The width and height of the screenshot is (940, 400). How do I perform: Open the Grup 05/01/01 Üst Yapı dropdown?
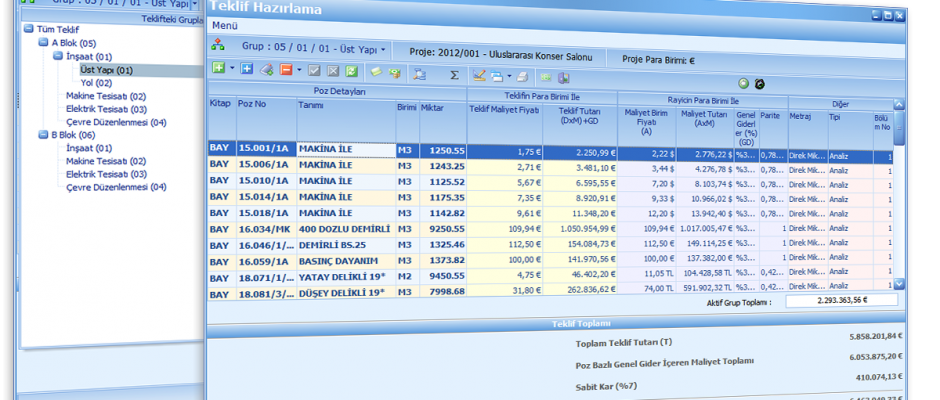[384, 48]
